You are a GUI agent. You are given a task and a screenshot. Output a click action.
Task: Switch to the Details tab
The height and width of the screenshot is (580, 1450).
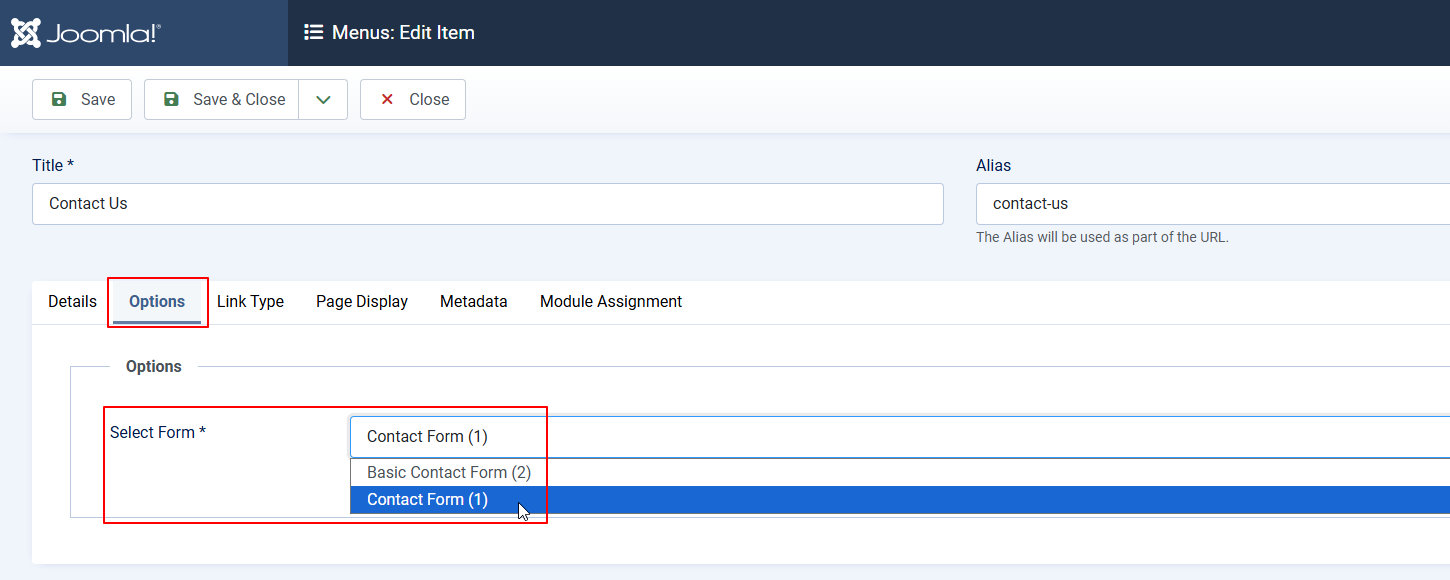[72, 301]
